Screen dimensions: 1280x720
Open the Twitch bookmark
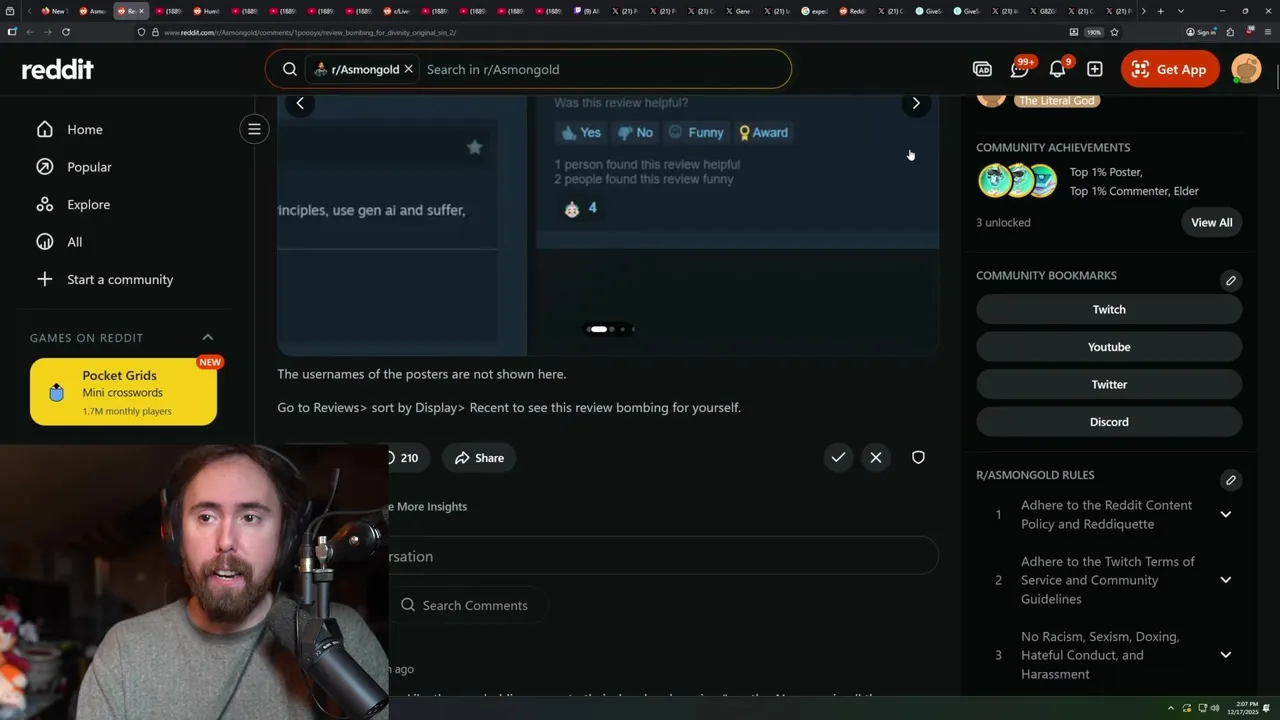pos(1109,310)
